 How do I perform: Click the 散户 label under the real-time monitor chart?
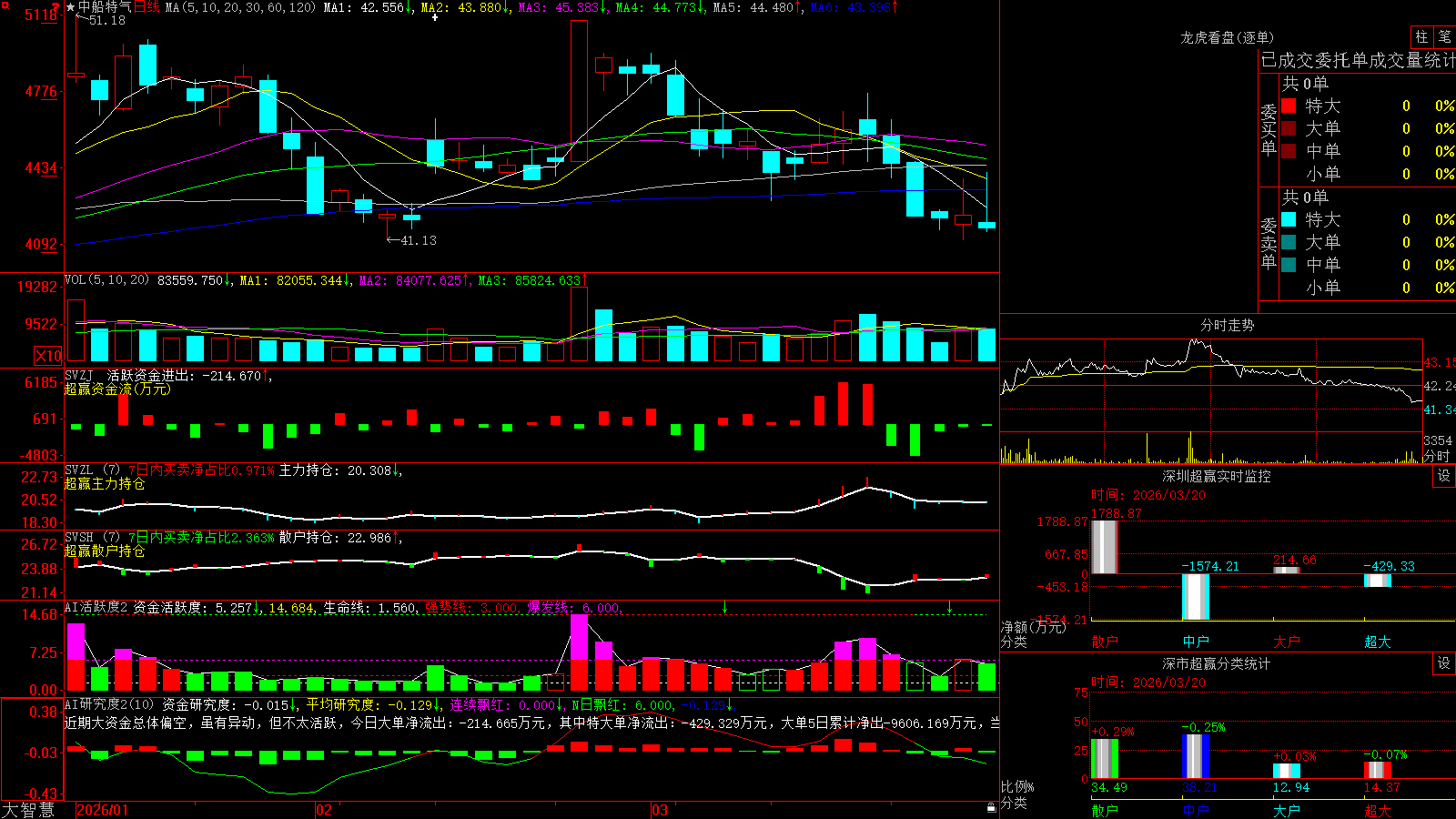(1105, 642)
